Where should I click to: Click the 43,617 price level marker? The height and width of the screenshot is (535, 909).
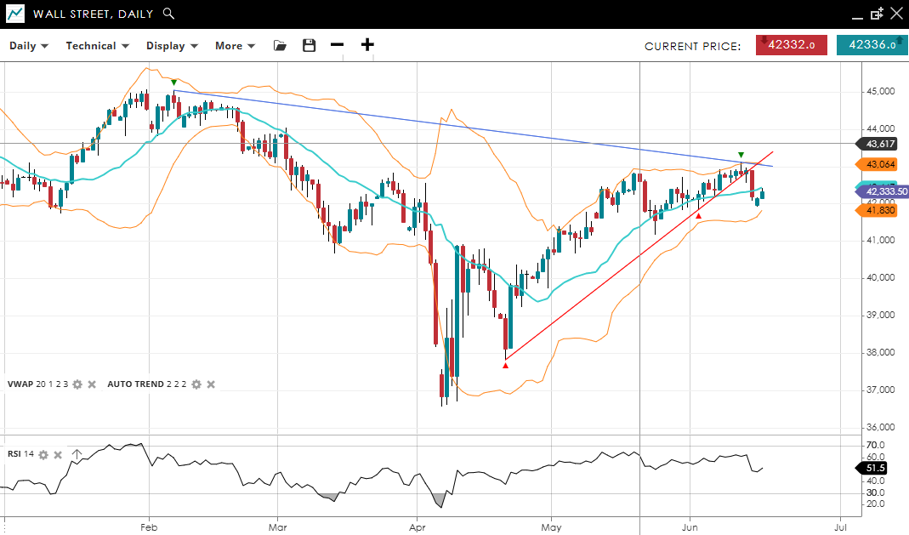tap(880, 144)
